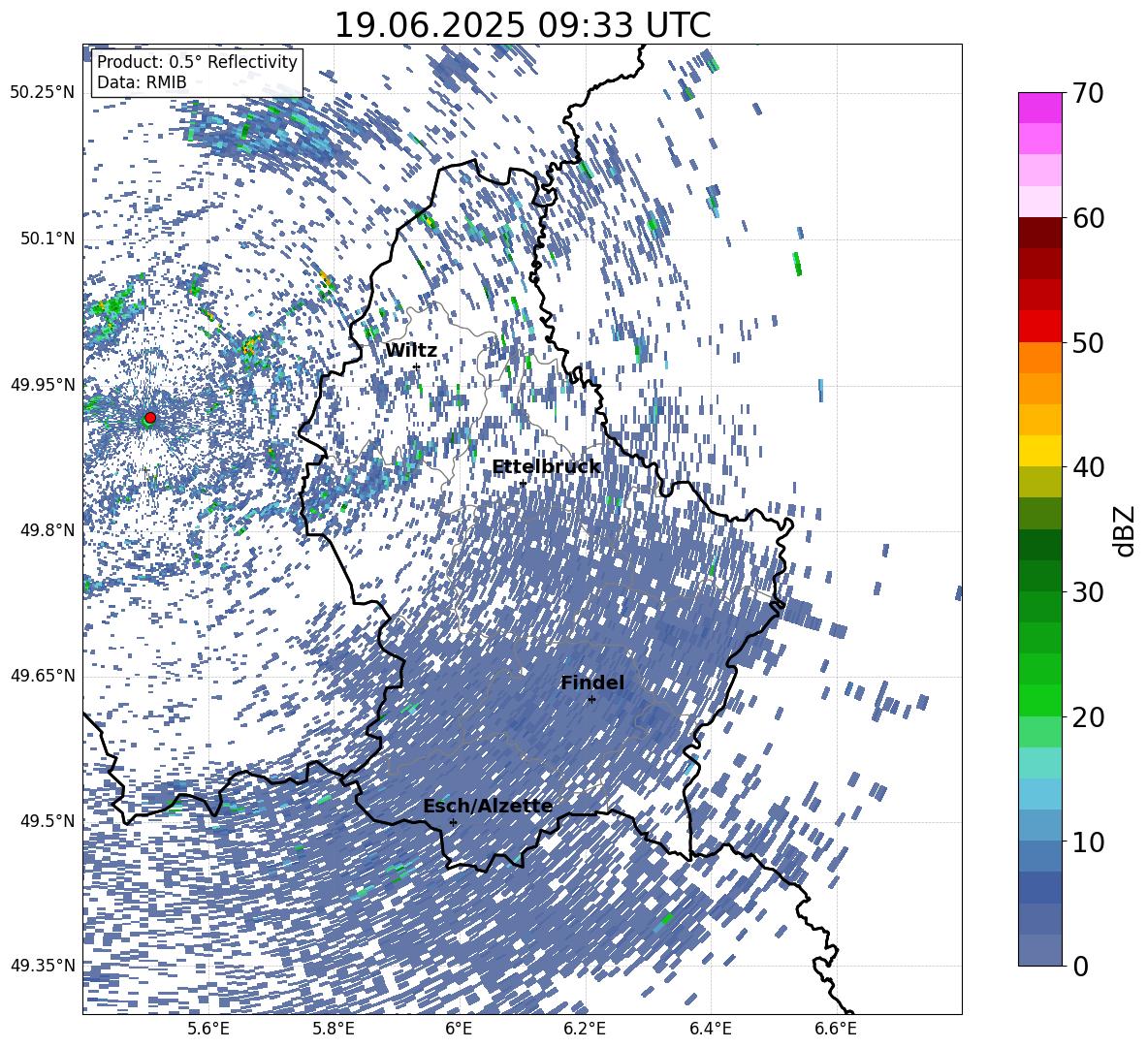Click the Esch/Alzette city label
The height and width of the screenshot is (1048, 1148).
488,806
